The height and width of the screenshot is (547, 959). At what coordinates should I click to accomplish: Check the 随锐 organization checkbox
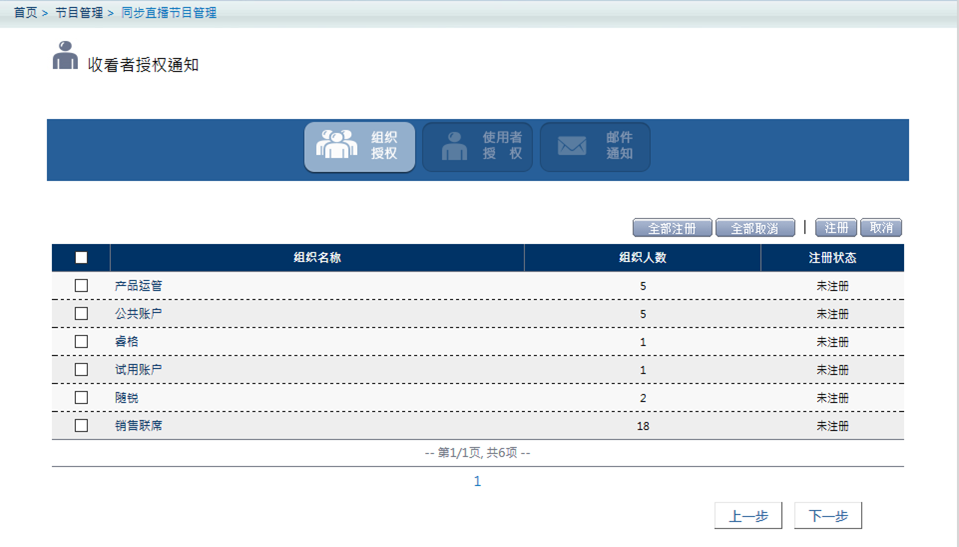tap(81, 398)
